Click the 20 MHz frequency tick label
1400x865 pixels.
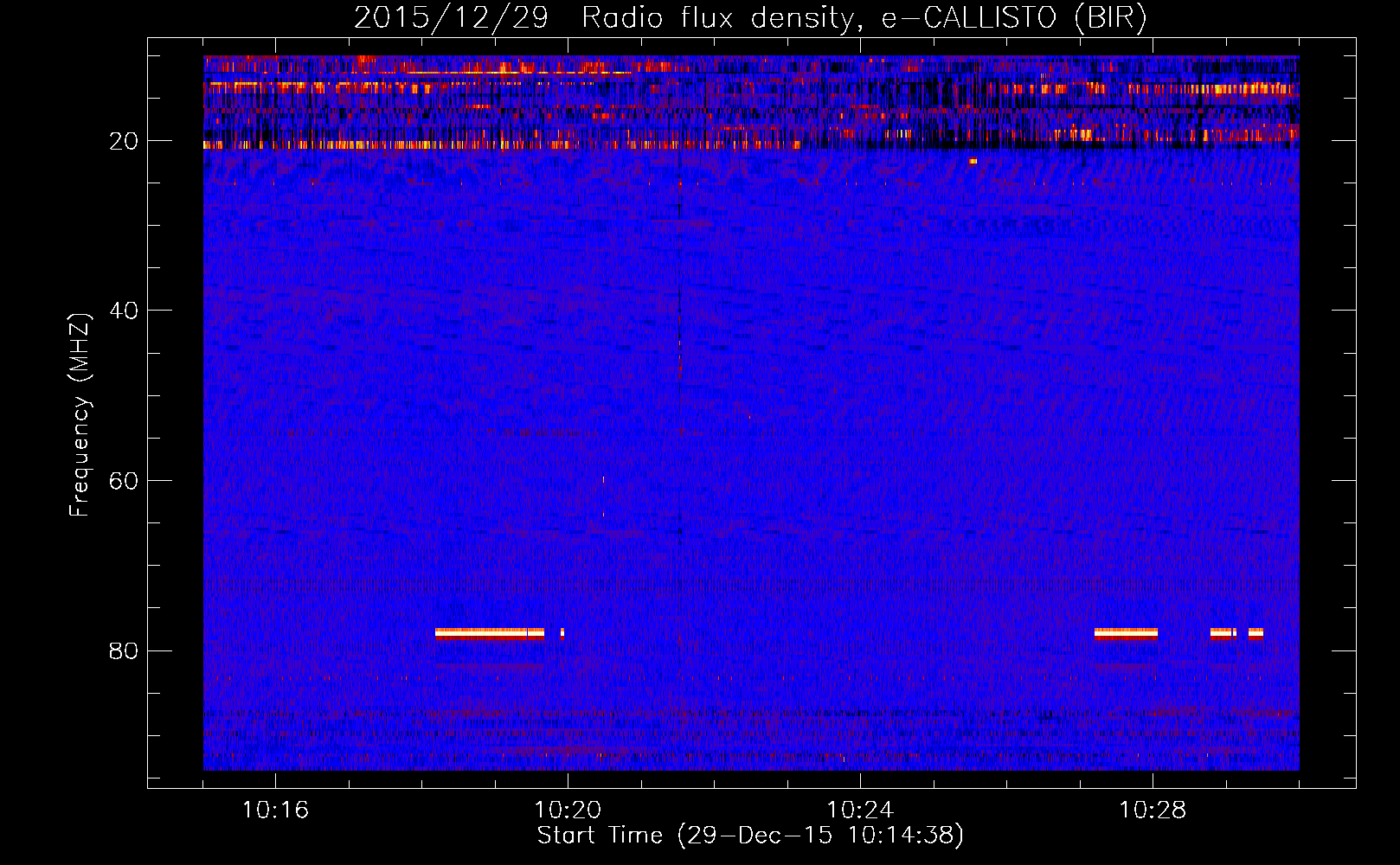pyautogui.click(x=125, y=141)
